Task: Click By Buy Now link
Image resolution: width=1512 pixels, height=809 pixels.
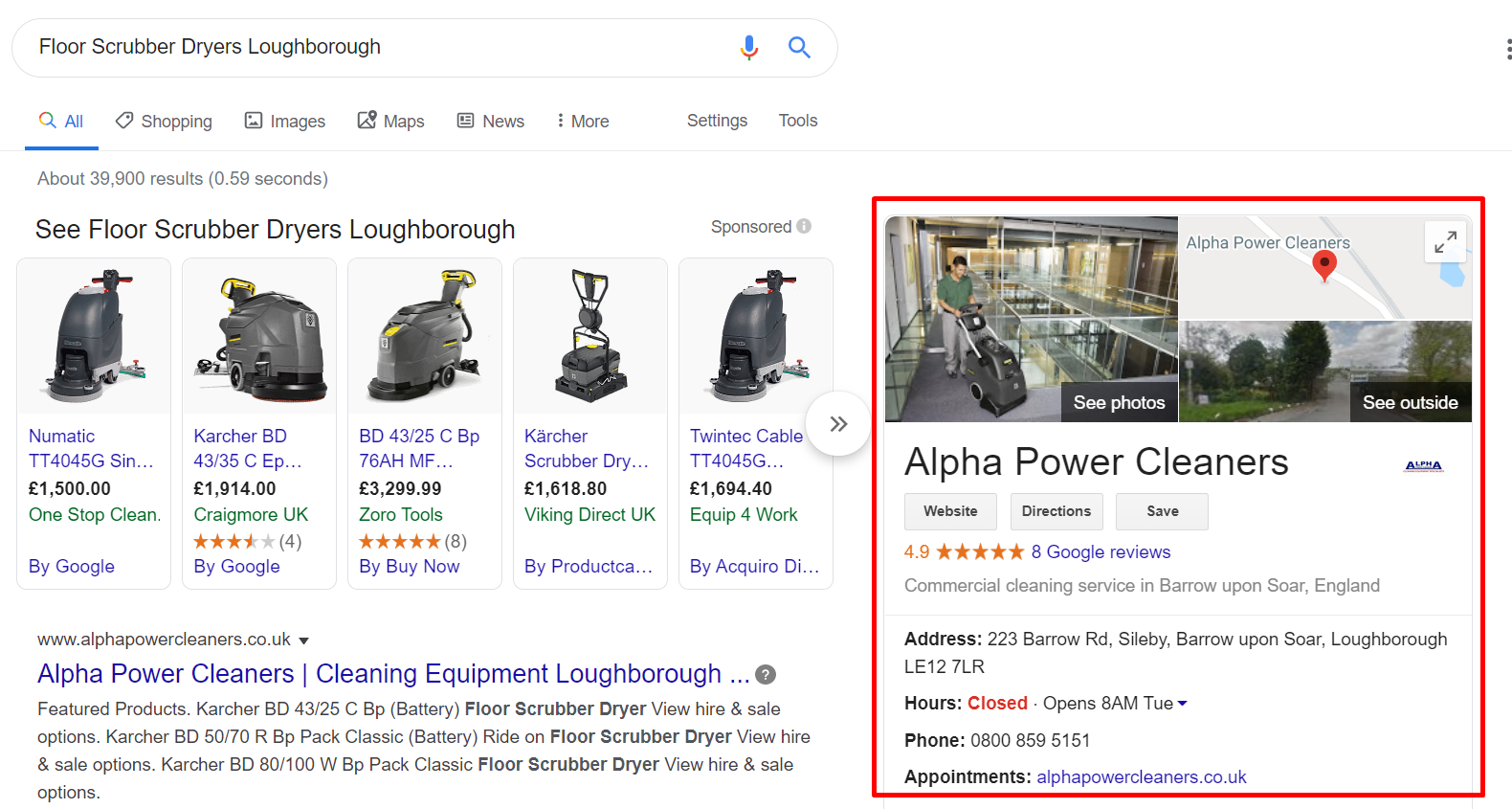Action: [x=410, y=567]
